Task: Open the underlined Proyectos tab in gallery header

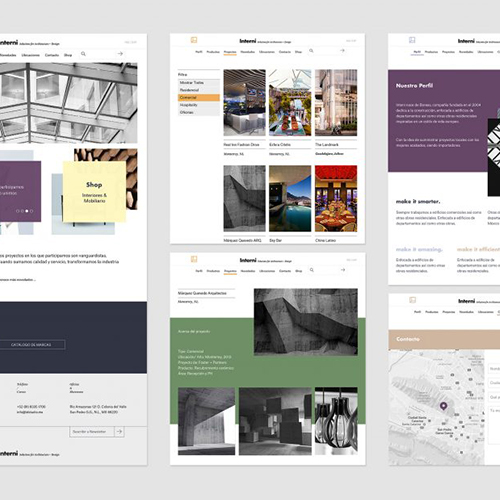Action: (x=230, y=52)
